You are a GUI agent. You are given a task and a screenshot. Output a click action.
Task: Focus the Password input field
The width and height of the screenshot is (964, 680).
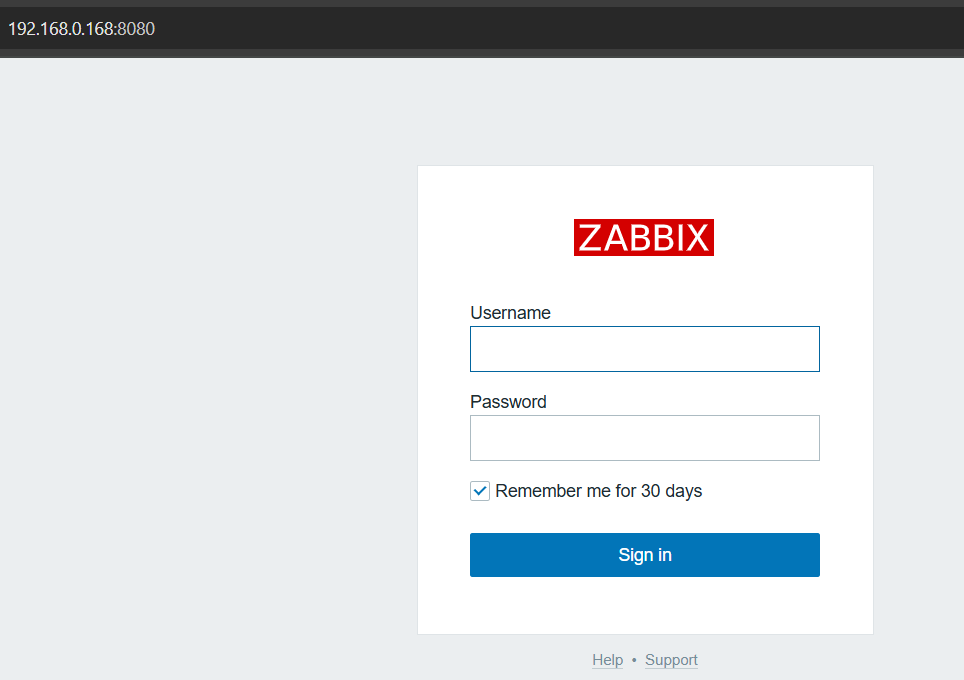pos(644,438)
